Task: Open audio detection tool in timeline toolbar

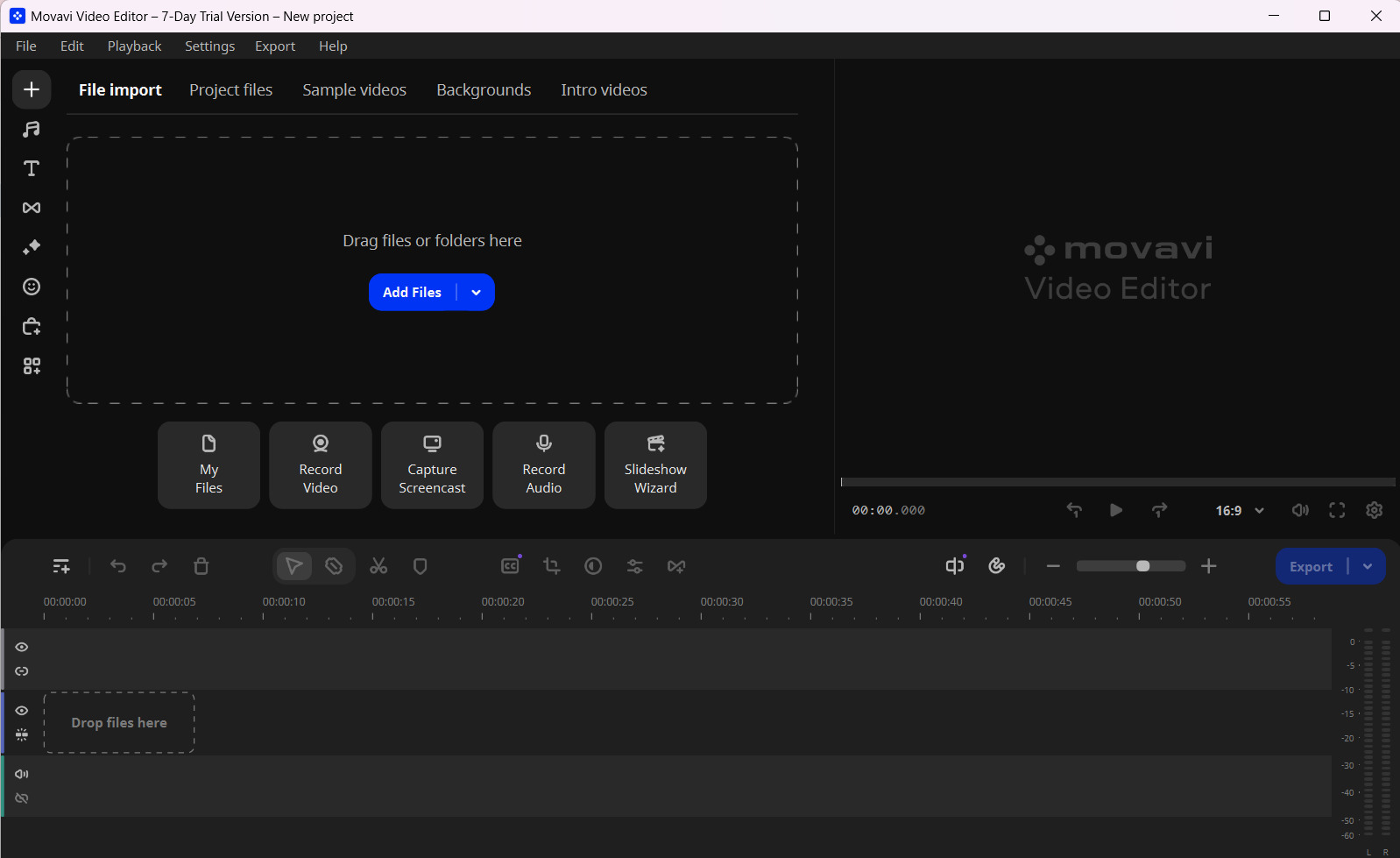Action: (955, 566)
